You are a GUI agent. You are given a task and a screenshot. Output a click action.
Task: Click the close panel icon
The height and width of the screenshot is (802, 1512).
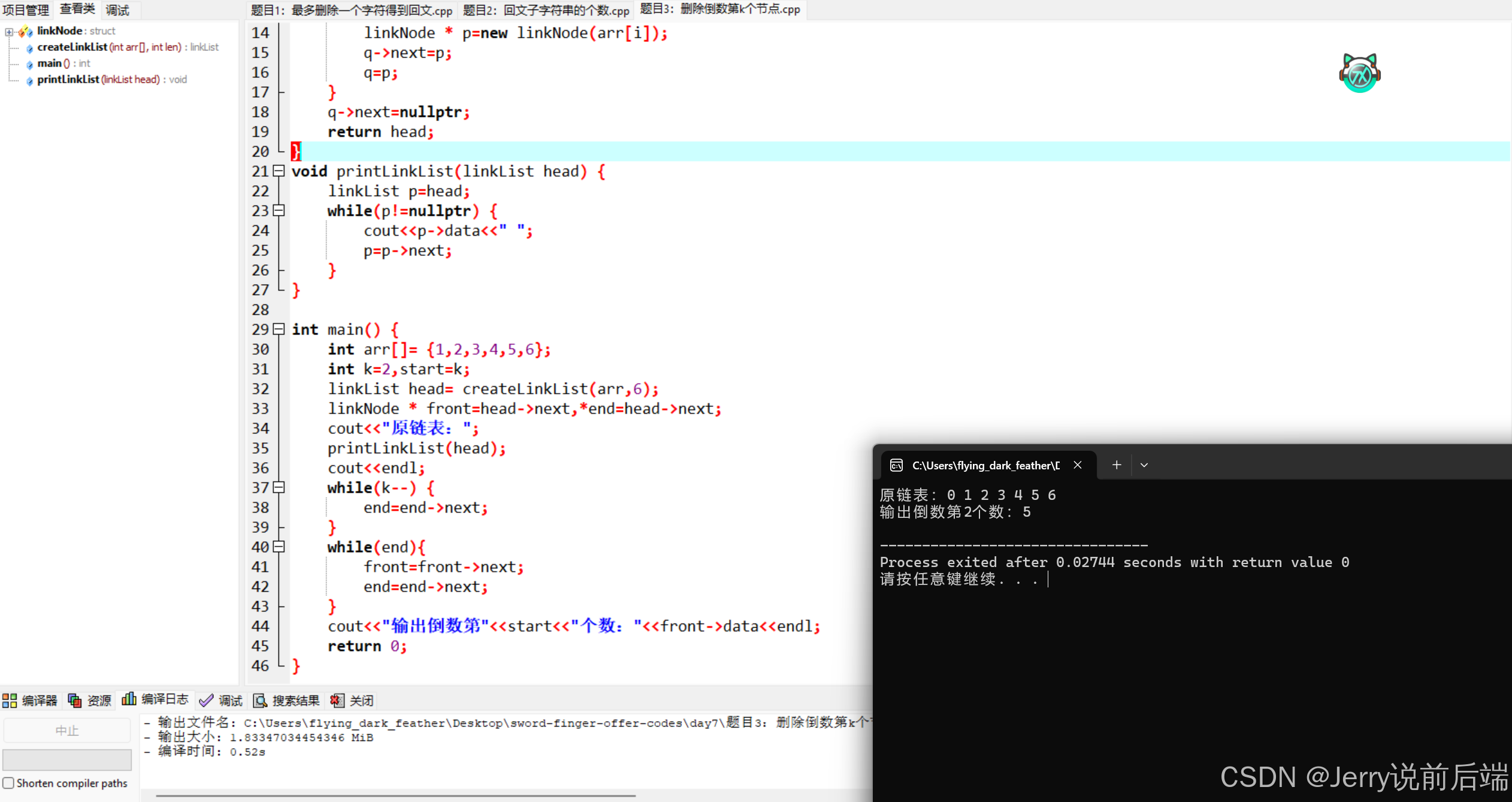[337, 700]
